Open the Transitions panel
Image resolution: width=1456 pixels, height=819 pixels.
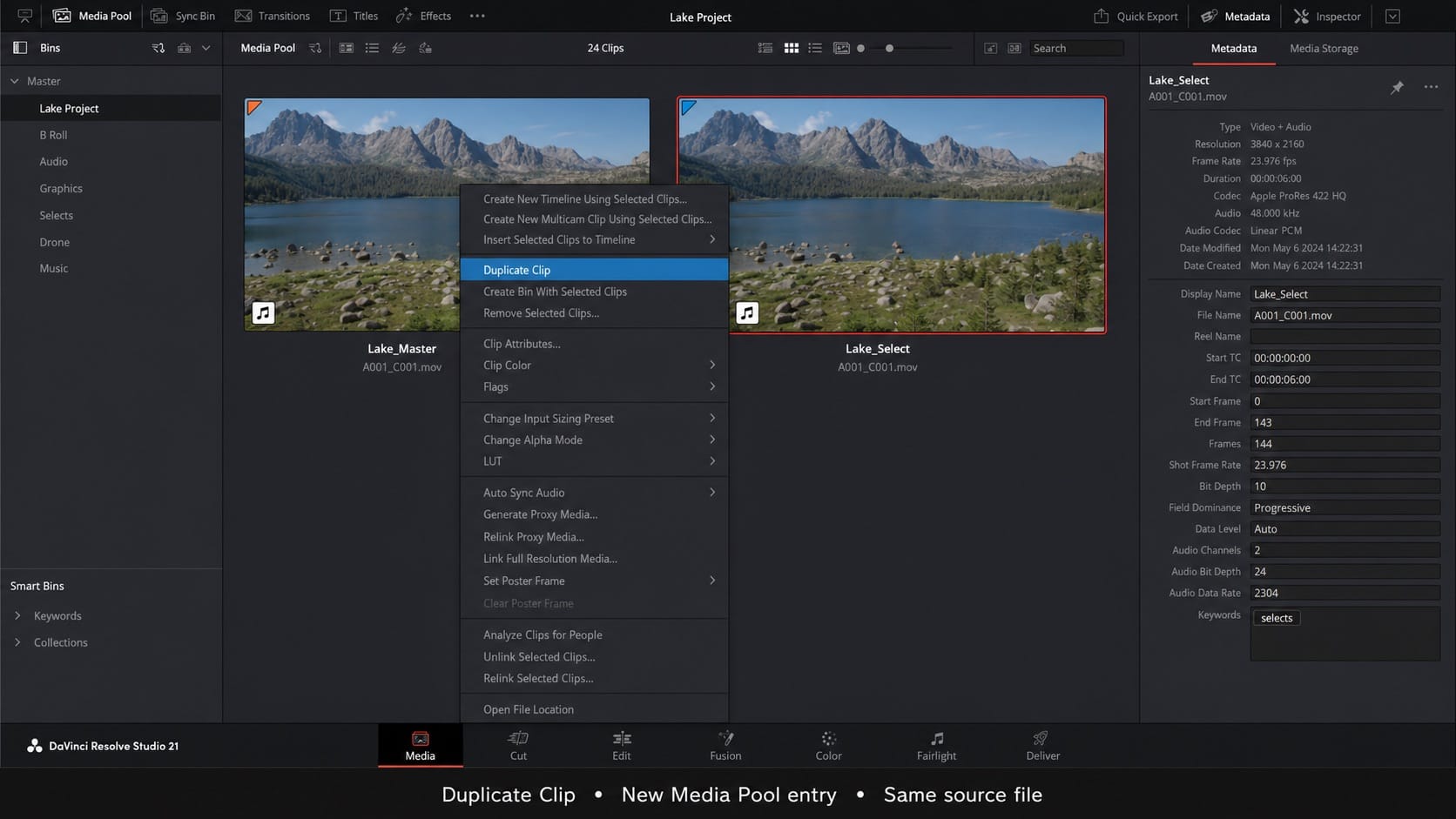(273, 16)
